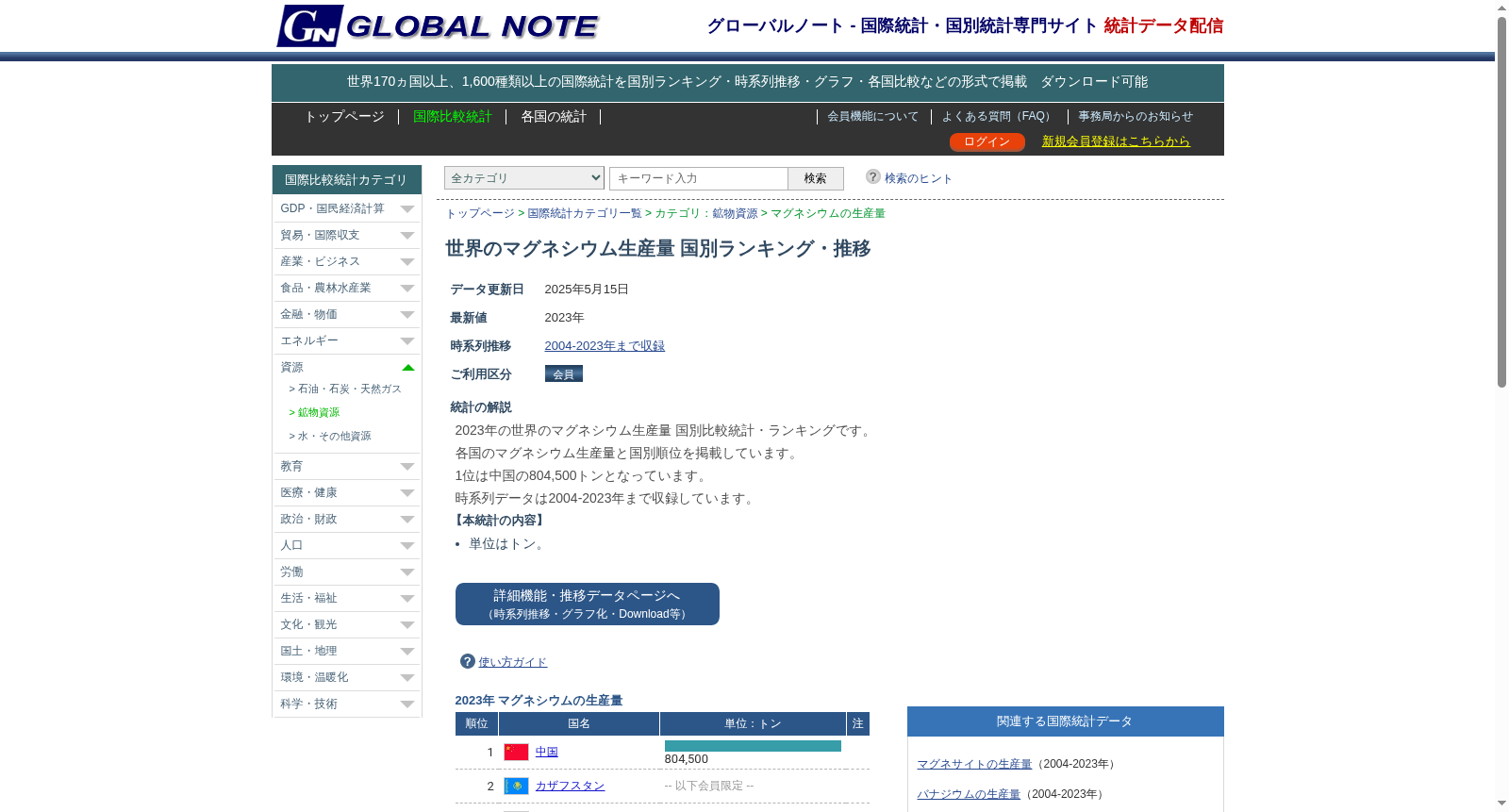Open the カザフスタン country link

coord(570,786)
